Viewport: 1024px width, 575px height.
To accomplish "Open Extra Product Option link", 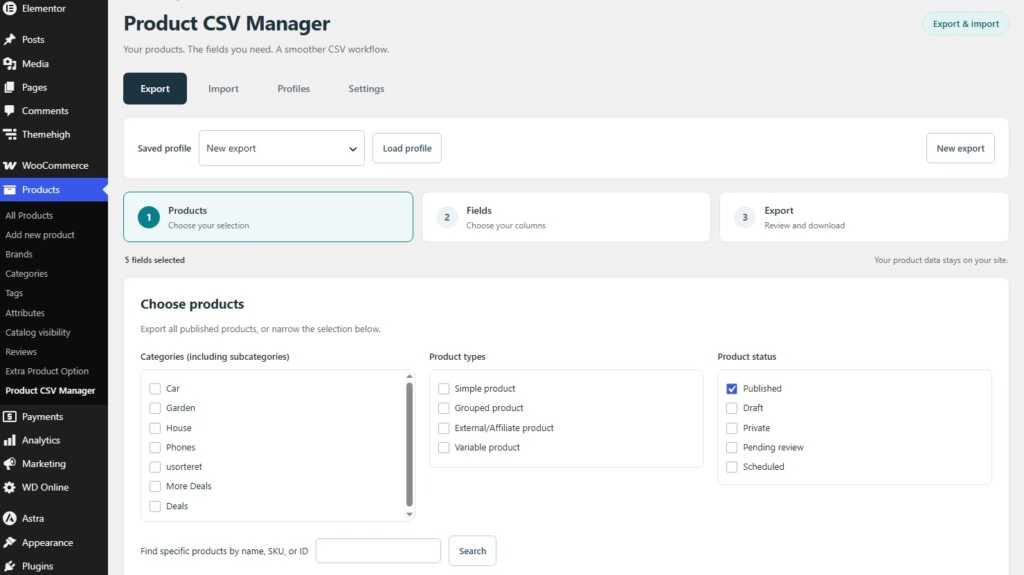I will [47, 372].
